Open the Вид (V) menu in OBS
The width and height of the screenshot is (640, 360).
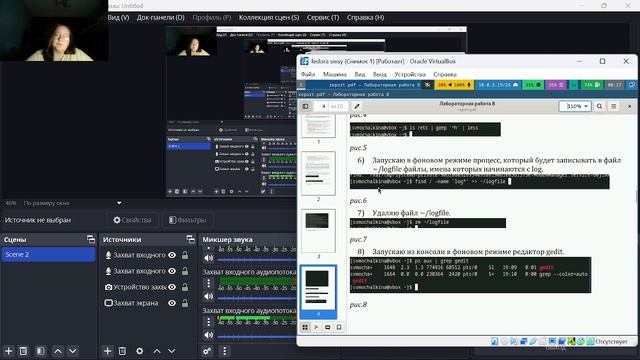(118, 18)
